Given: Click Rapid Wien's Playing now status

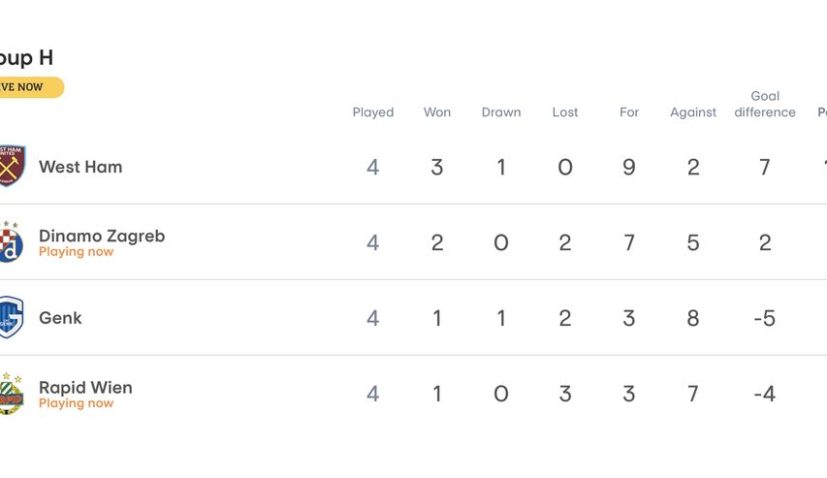Looking at the screenshot, I should point(76,404).
